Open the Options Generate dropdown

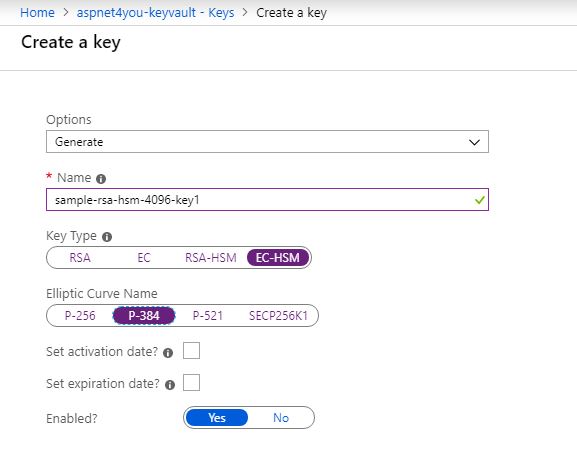[x=267, y=142]
